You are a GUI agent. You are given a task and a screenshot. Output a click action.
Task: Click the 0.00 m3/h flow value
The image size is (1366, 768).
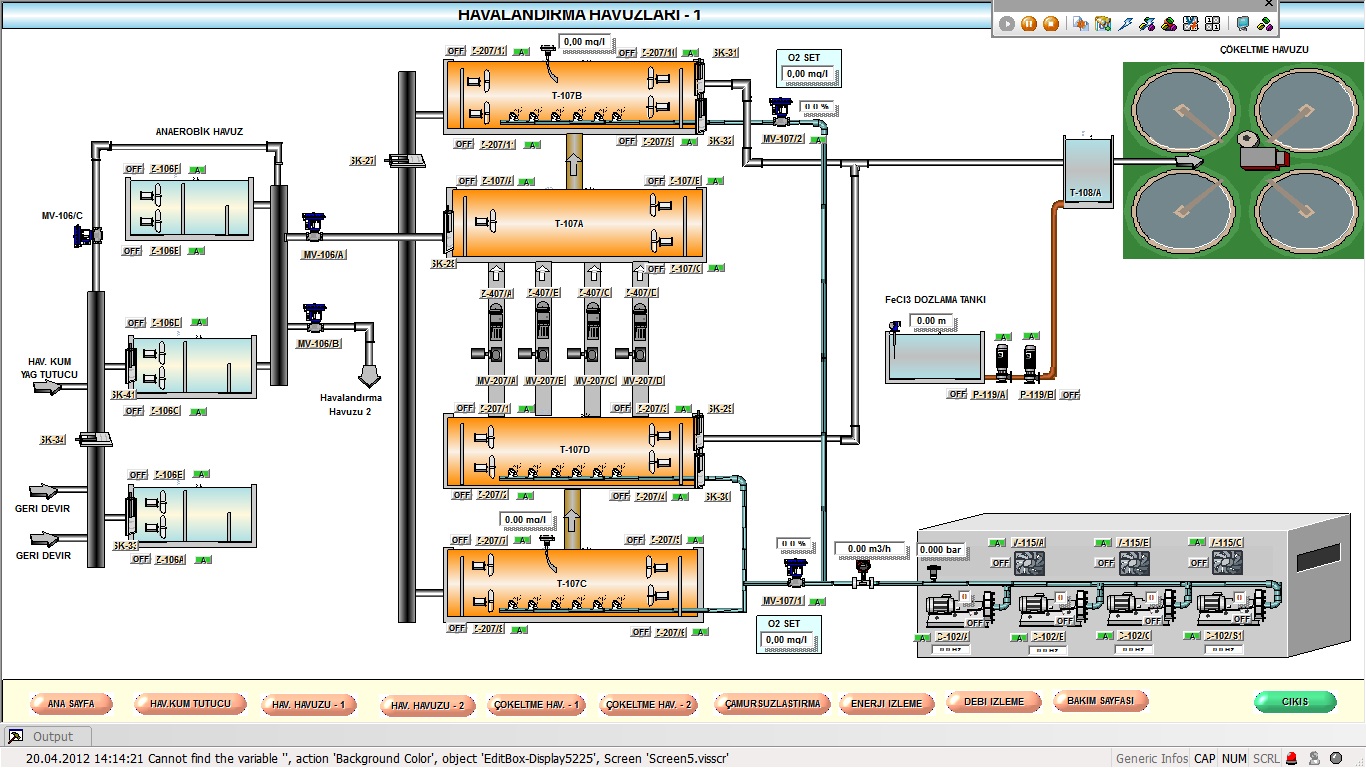coord(870,549)
